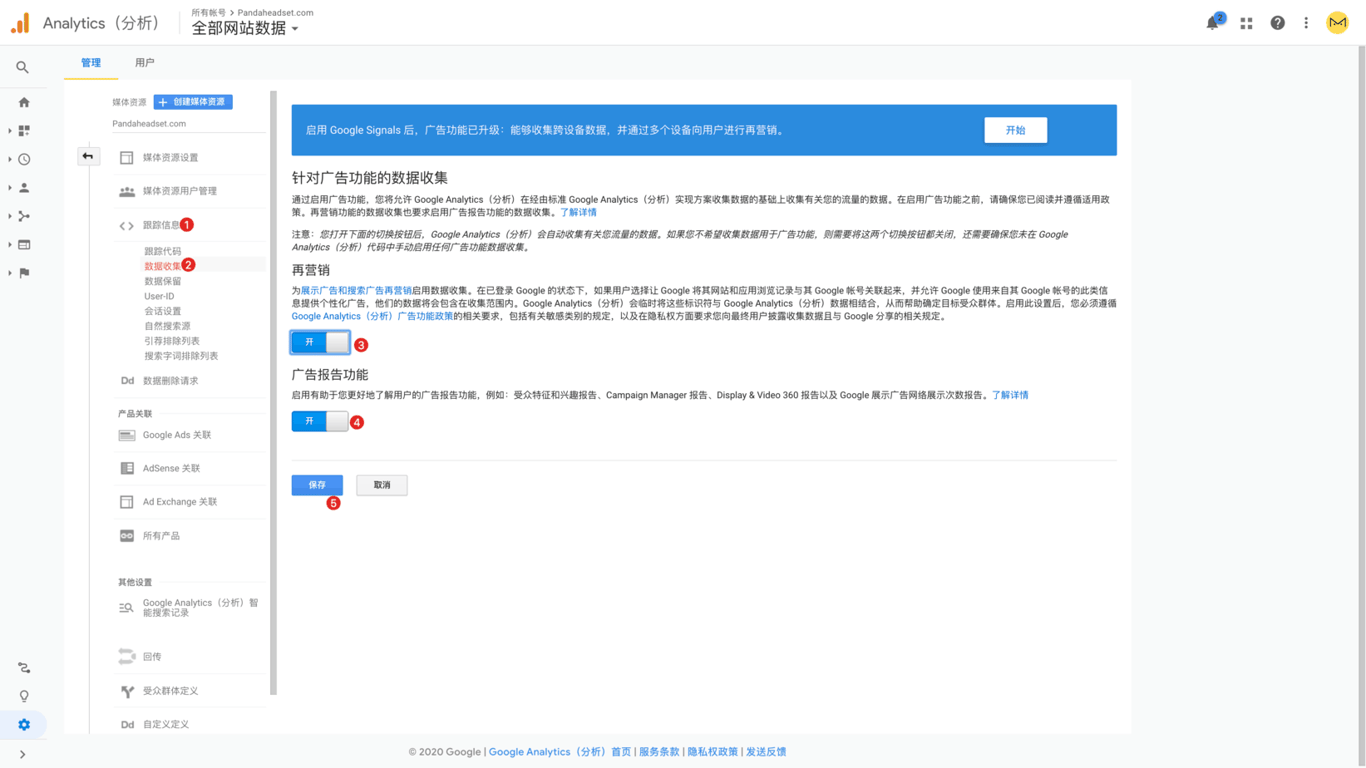Screen dimensions: 1366x768
Task: Click the notifications bell icon
Action: coord(1212,23)
